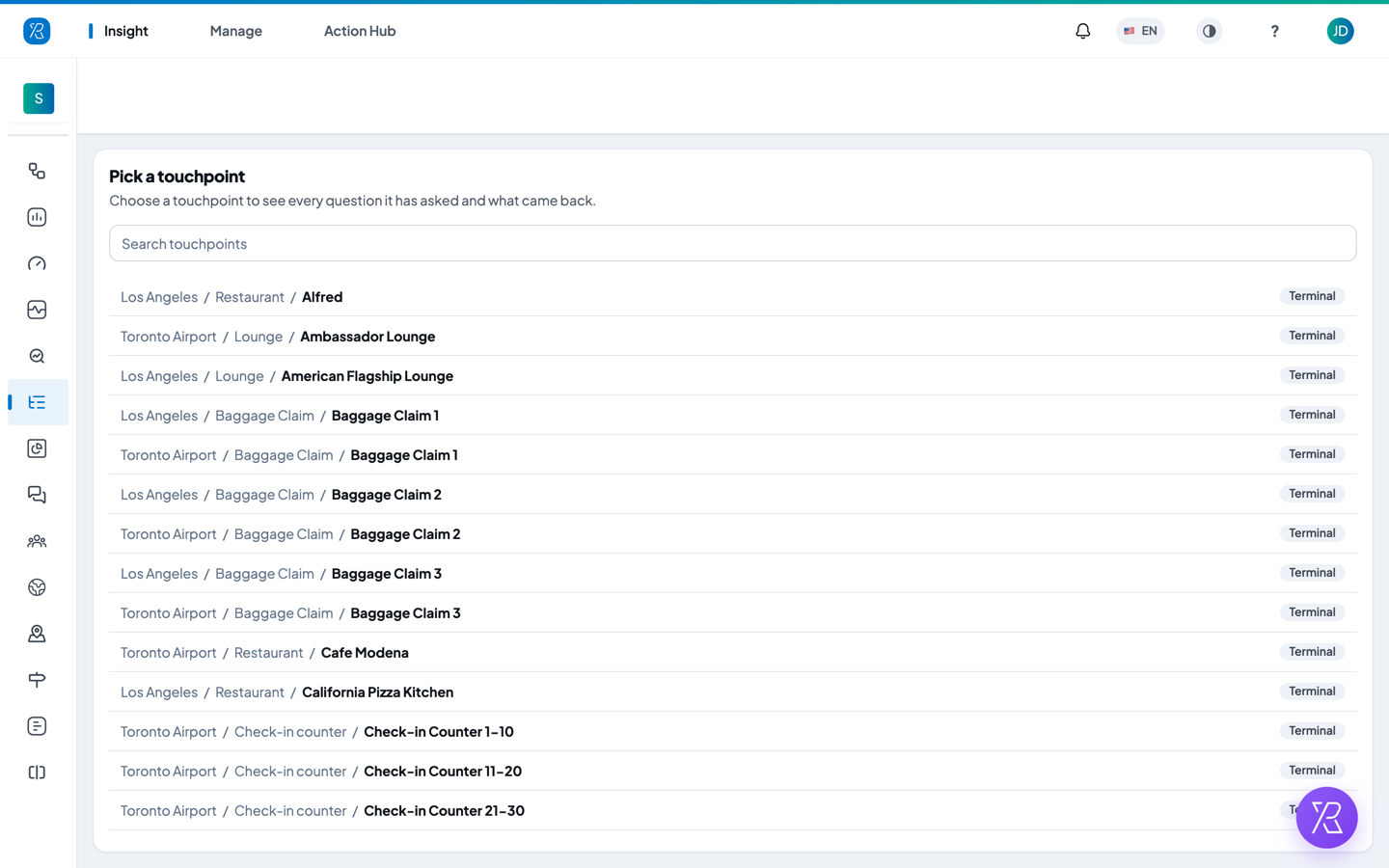Select the Alfred restaurant touchpoint

click(733, 297)
